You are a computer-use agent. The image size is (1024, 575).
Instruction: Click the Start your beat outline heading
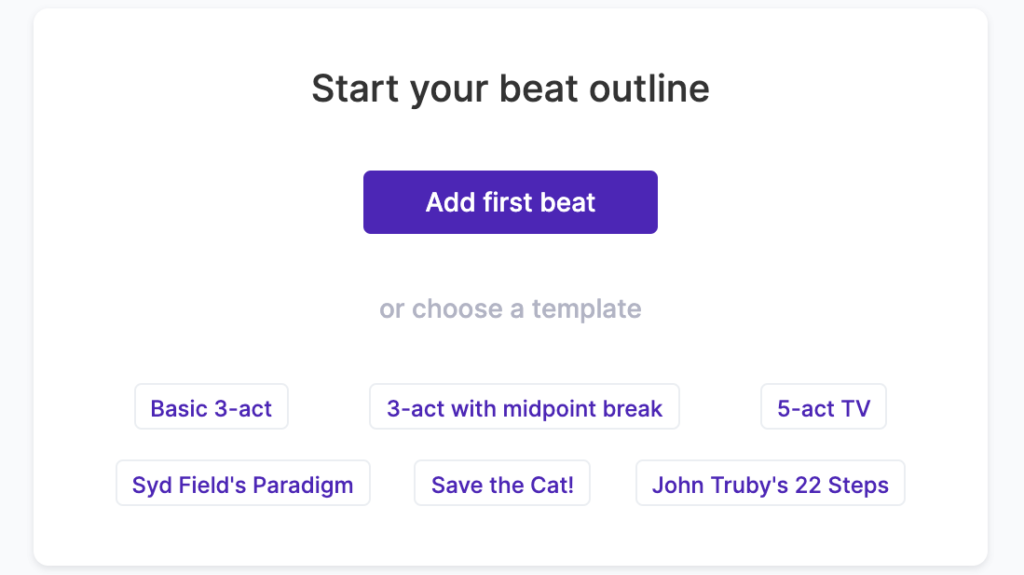[510, 89]
